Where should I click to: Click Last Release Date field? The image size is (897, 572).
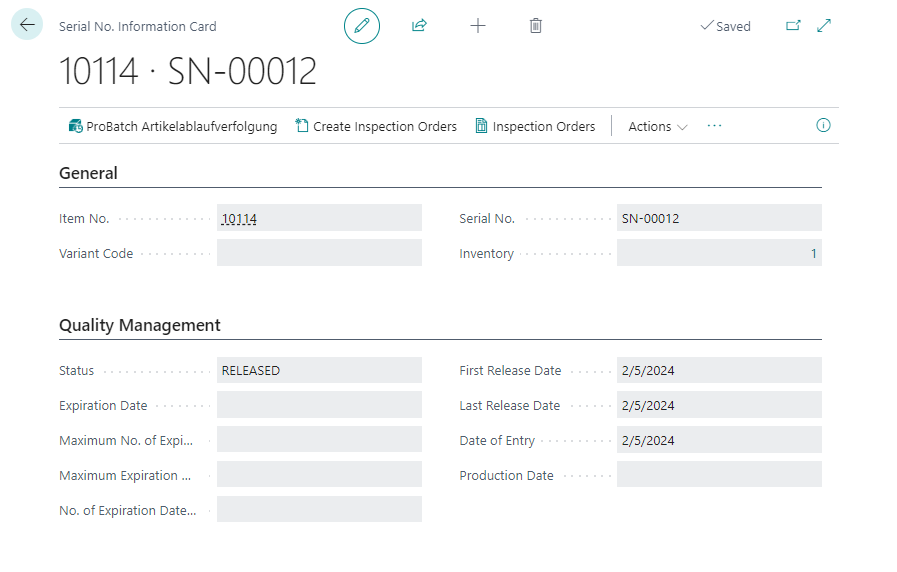point(719,405)
